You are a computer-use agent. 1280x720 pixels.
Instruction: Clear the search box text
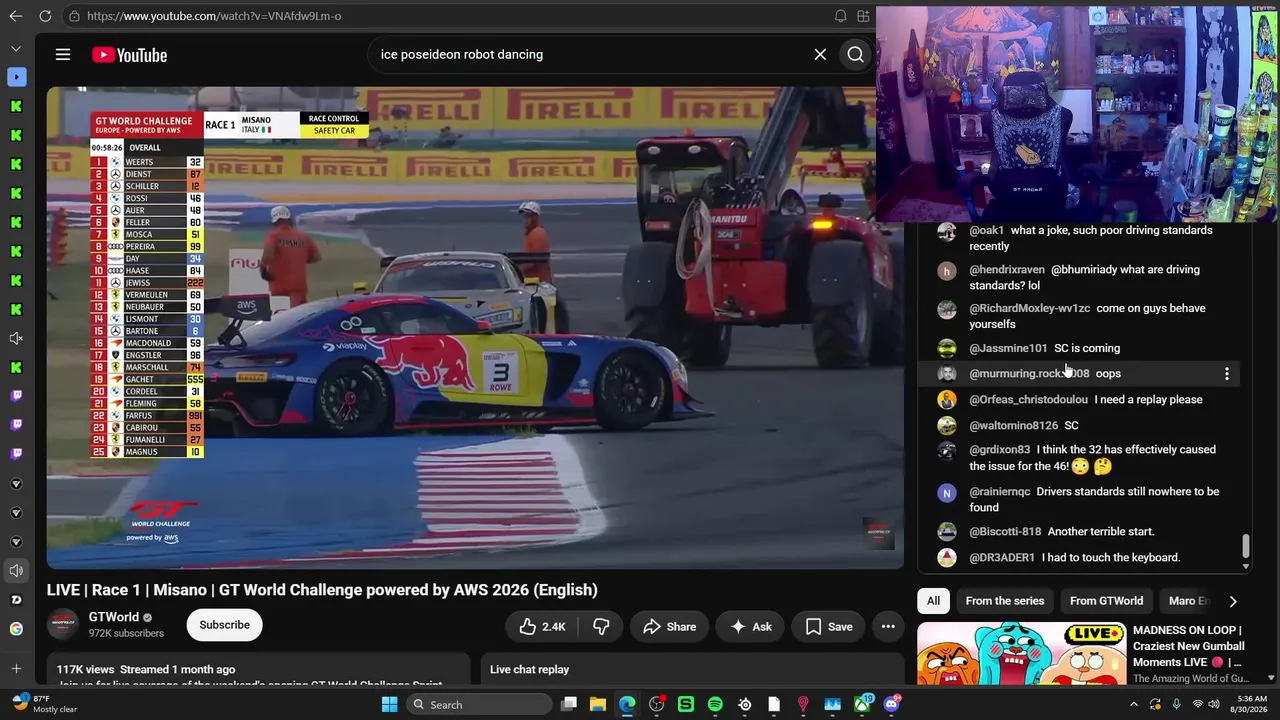[820, 55]
